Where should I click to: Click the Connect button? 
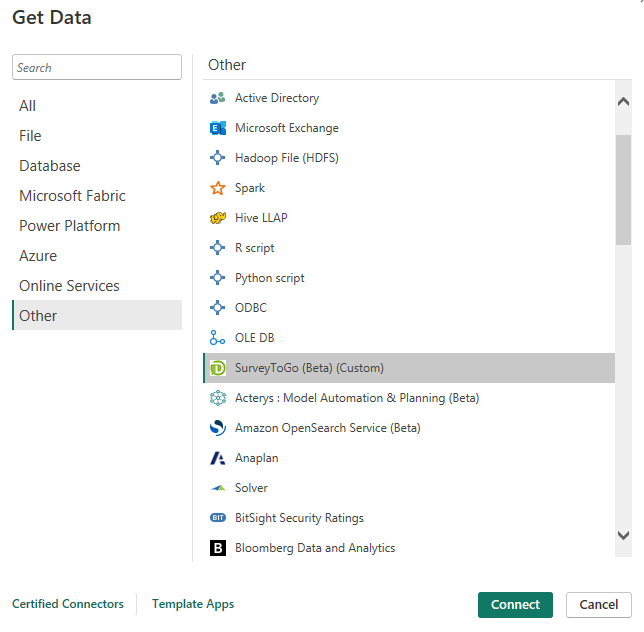(515, 604)
